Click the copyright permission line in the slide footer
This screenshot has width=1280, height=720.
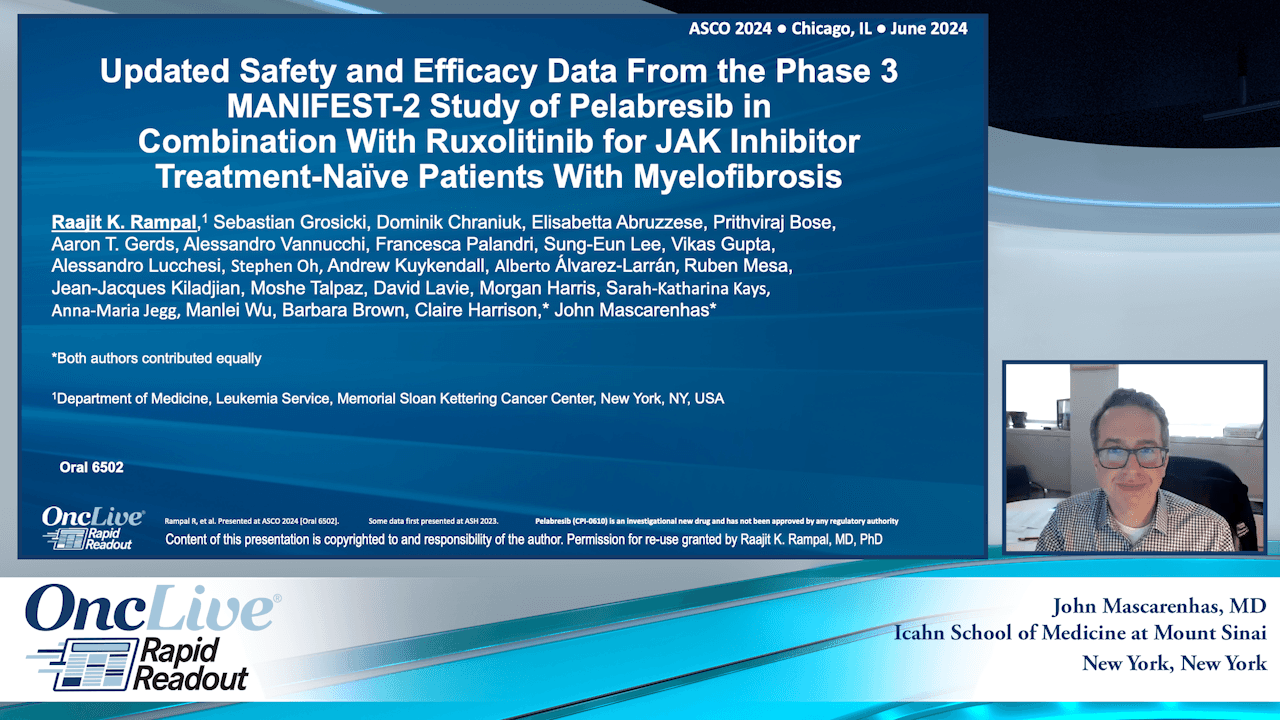pyautogui.click(x=523, y=540)
